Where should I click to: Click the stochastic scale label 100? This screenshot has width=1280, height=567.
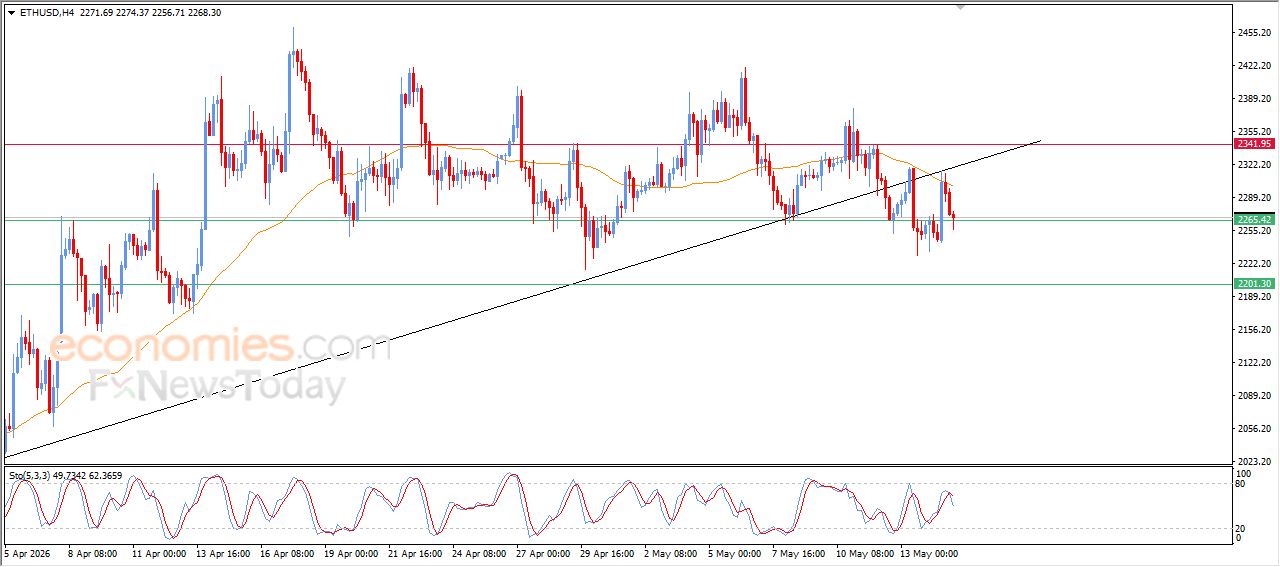pos(1244,473)
